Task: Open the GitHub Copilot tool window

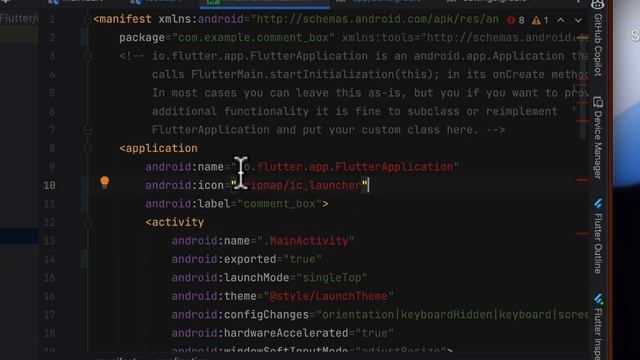Action: (x=598, y=39)
